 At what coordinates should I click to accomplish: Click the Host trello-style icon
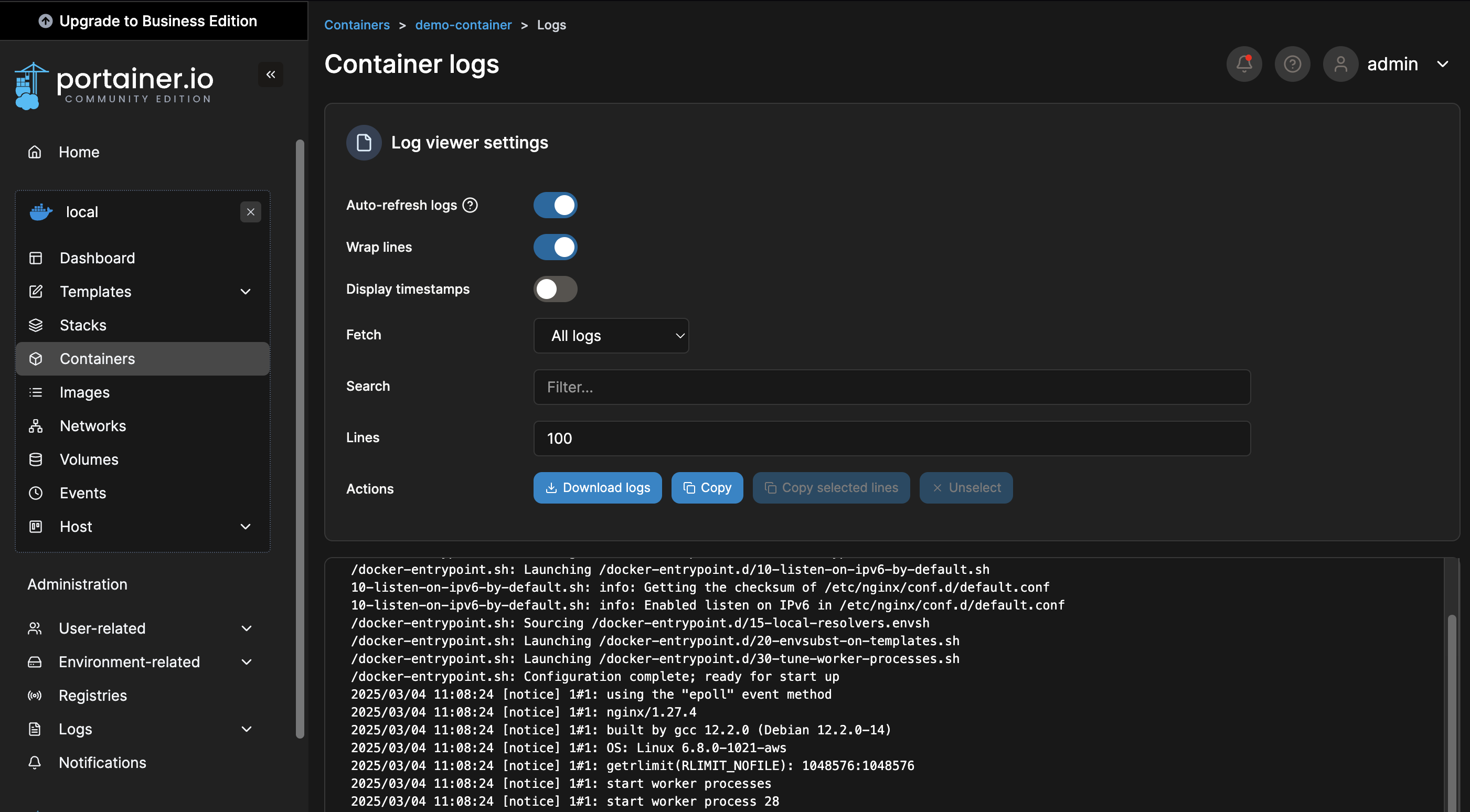click(35, 527)
